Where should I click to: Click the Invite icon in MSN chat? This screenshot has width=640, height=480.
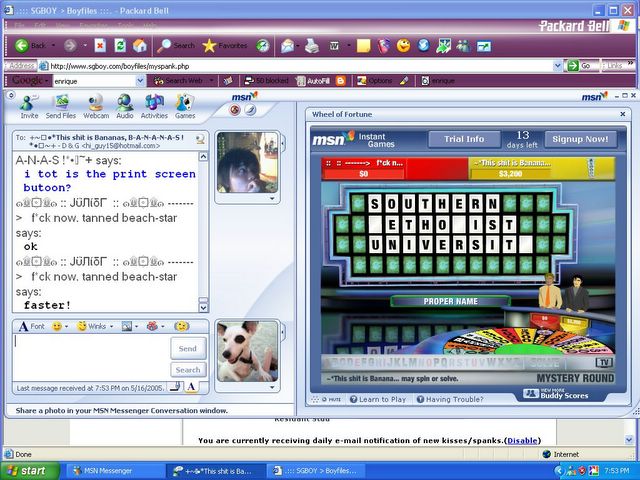click(29, 107)
